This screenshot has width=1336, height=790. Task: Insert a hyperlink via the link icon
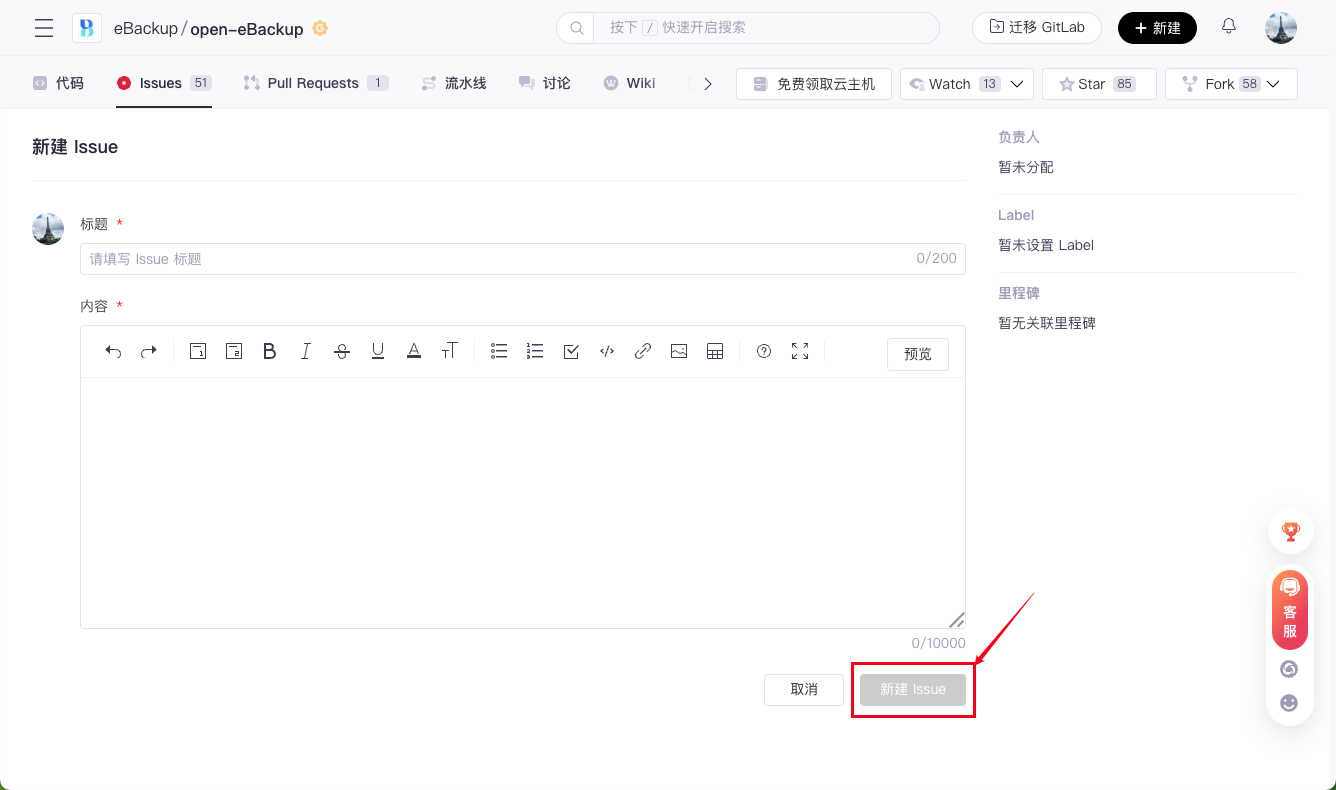(x=643, y=351)
